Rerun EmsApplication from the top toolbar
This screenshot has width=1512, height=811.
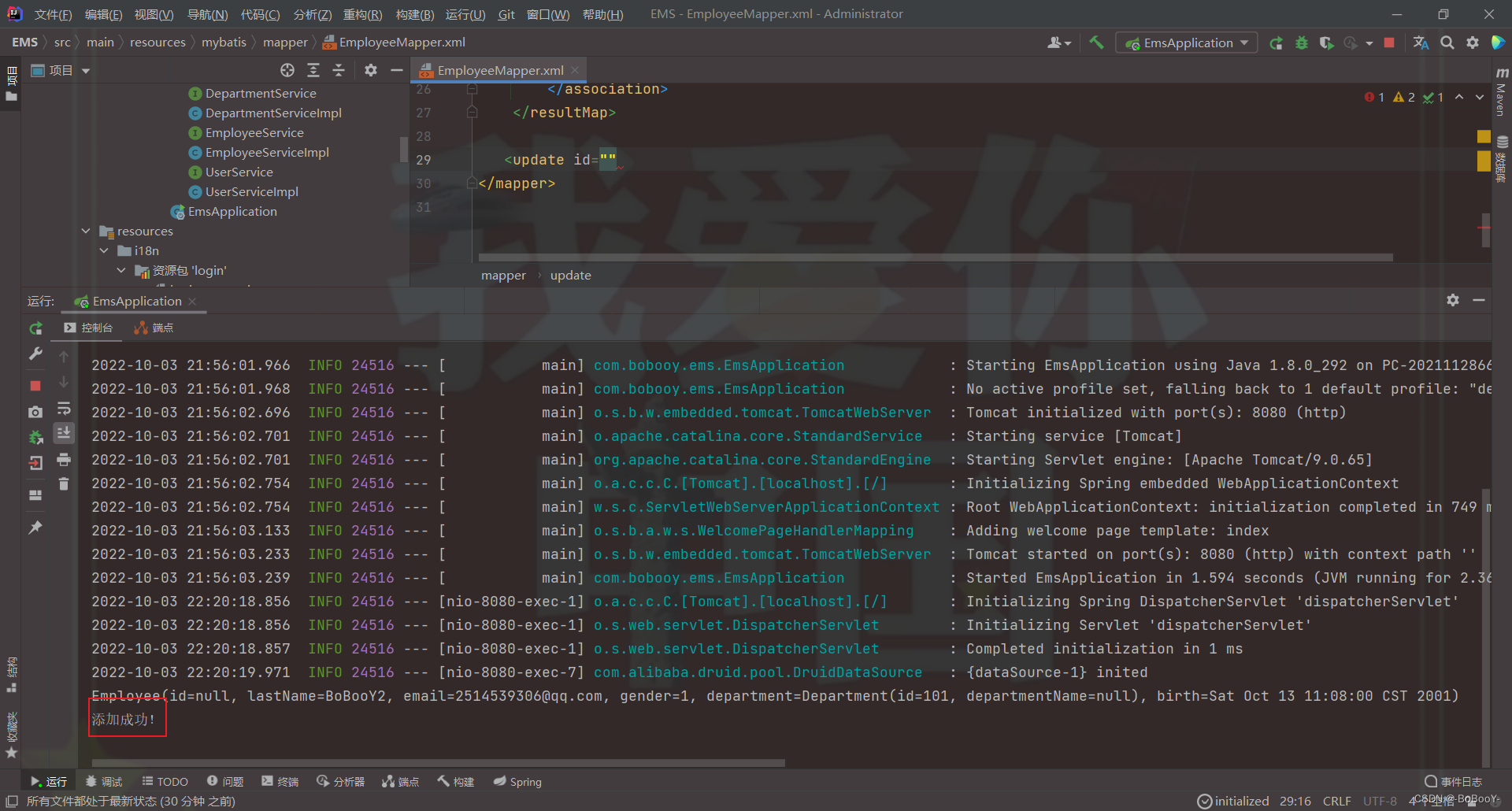coord(1277,43)
